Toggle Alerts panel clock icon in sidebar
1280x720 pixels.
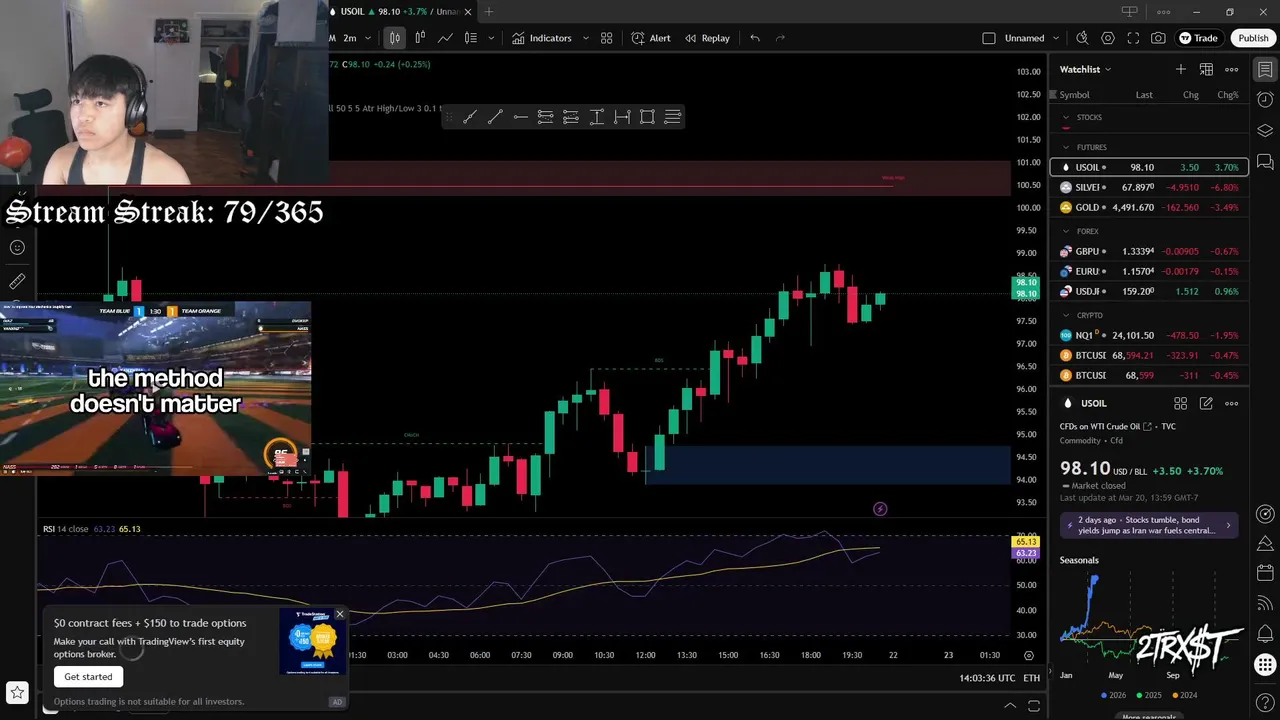pos(1265,100)
